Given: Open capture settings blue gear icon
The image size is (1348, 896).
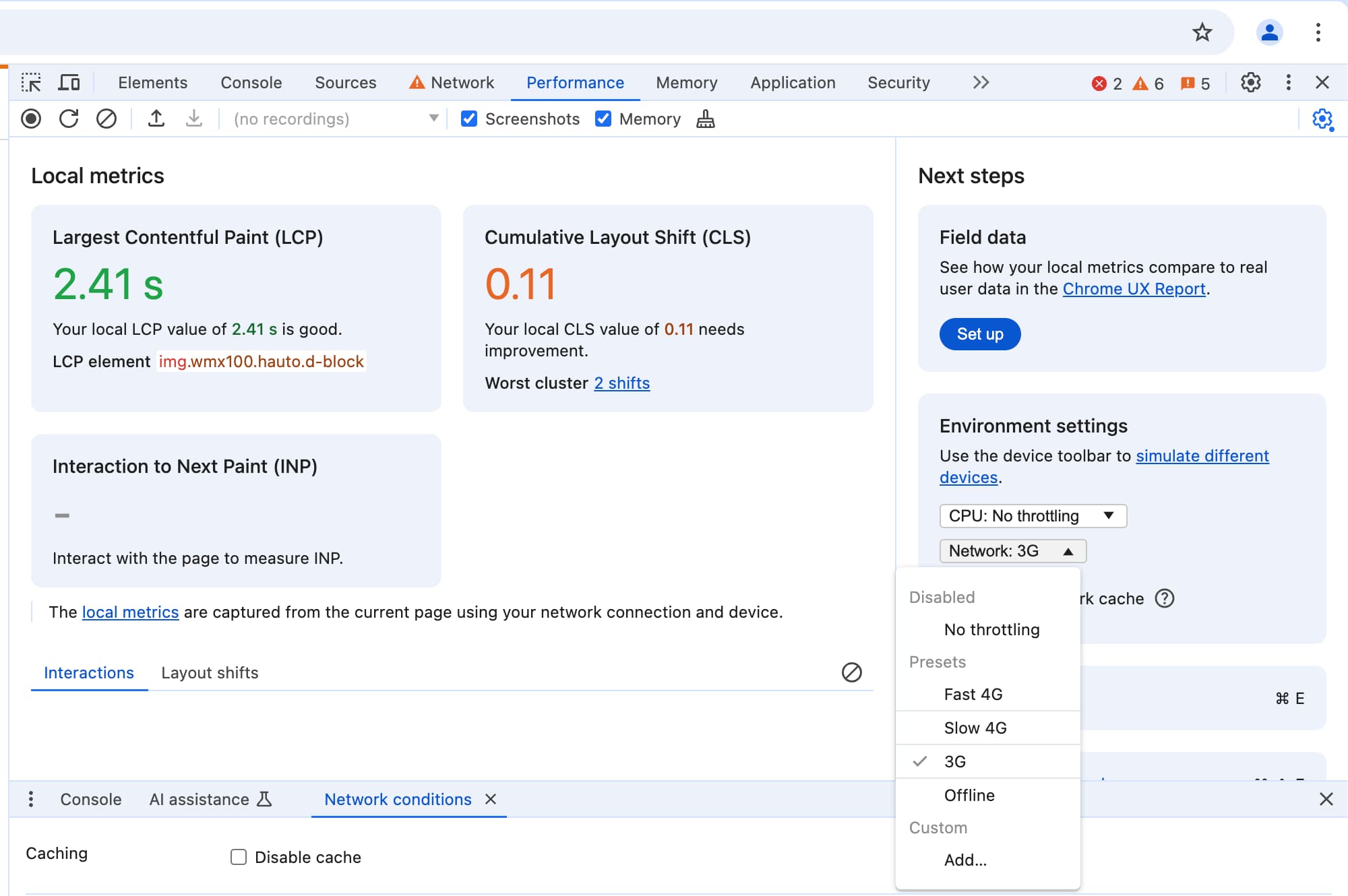Looking at the screenshot, I should (1322, 119).
